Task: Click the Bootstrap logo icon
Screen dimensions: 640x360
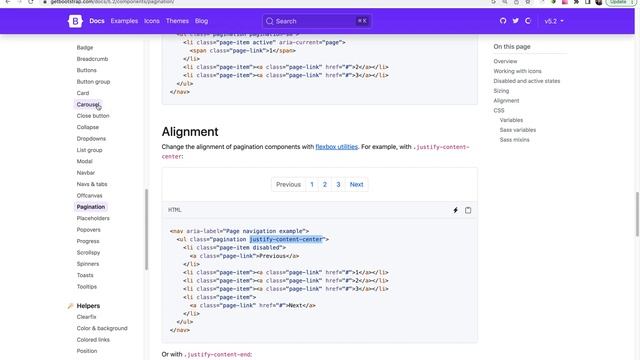Action: click(x=75, y=21)
